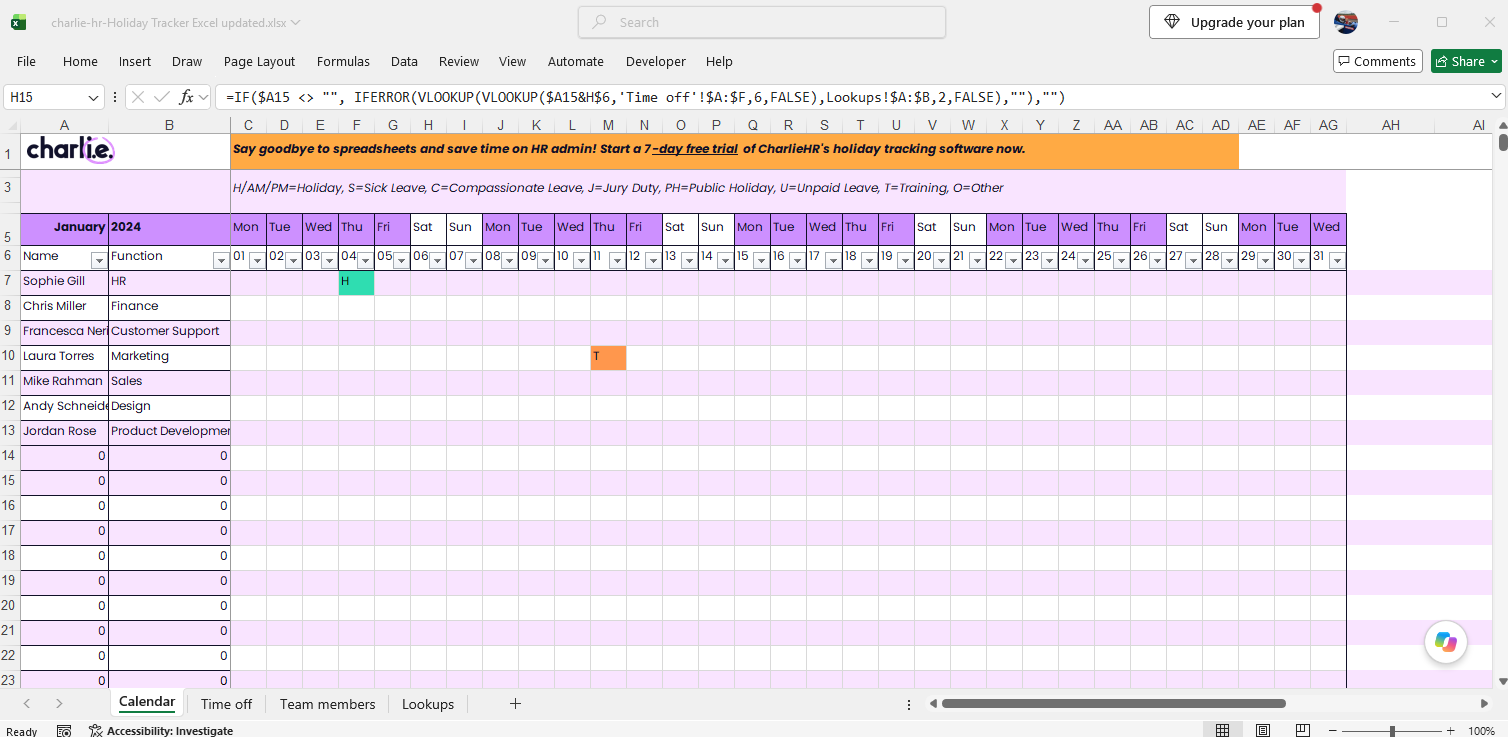Click the zoom slider handle

(x=1391, y=731)
